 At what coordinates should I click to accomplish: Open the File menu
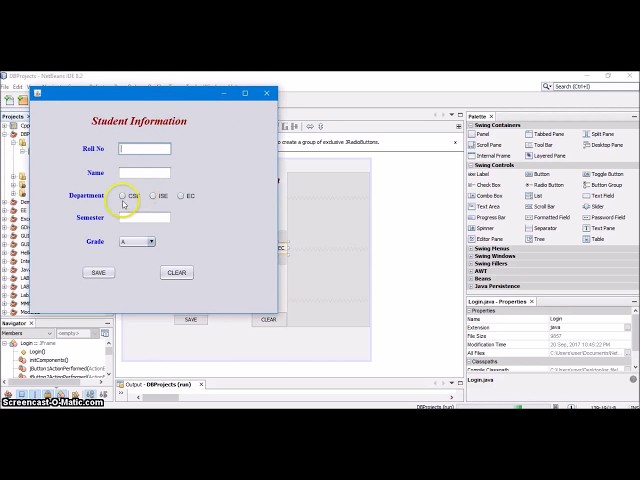(5, 87)
